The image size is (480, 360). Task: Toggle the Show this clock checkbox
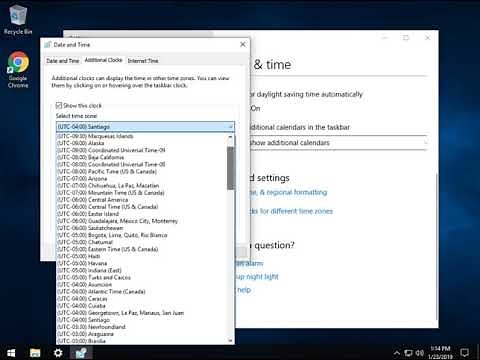pos(59,105)
